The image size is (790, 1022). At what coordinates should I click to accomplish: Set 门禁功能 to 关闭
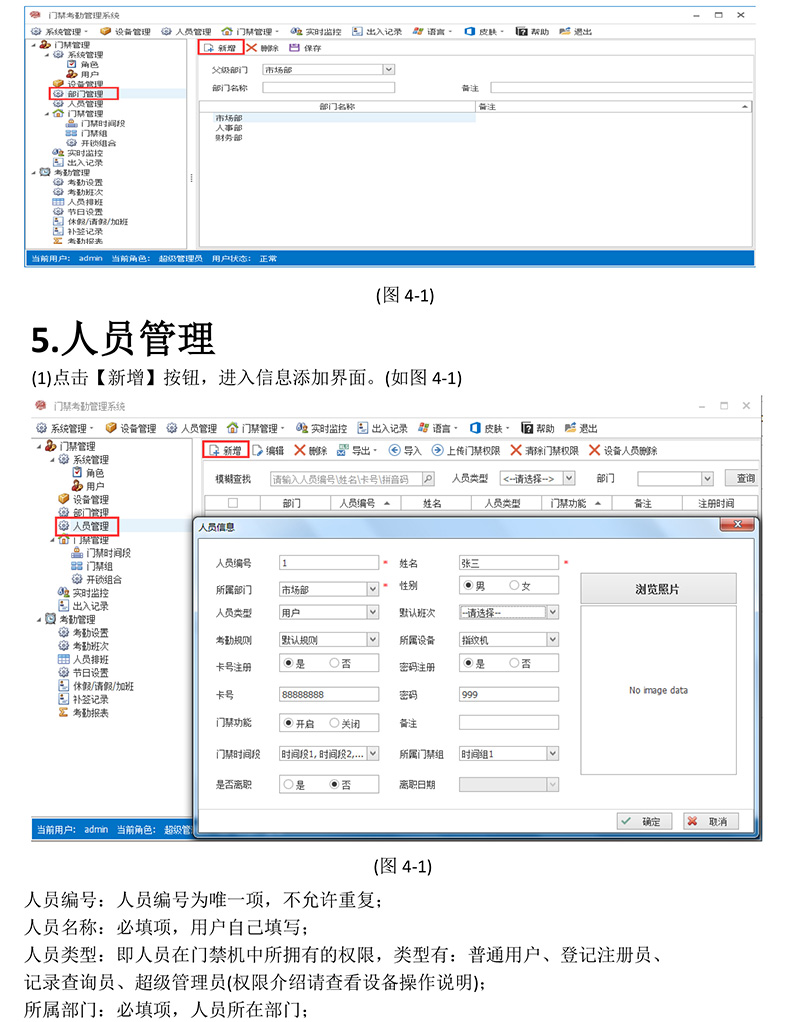(x=335, y=723)
